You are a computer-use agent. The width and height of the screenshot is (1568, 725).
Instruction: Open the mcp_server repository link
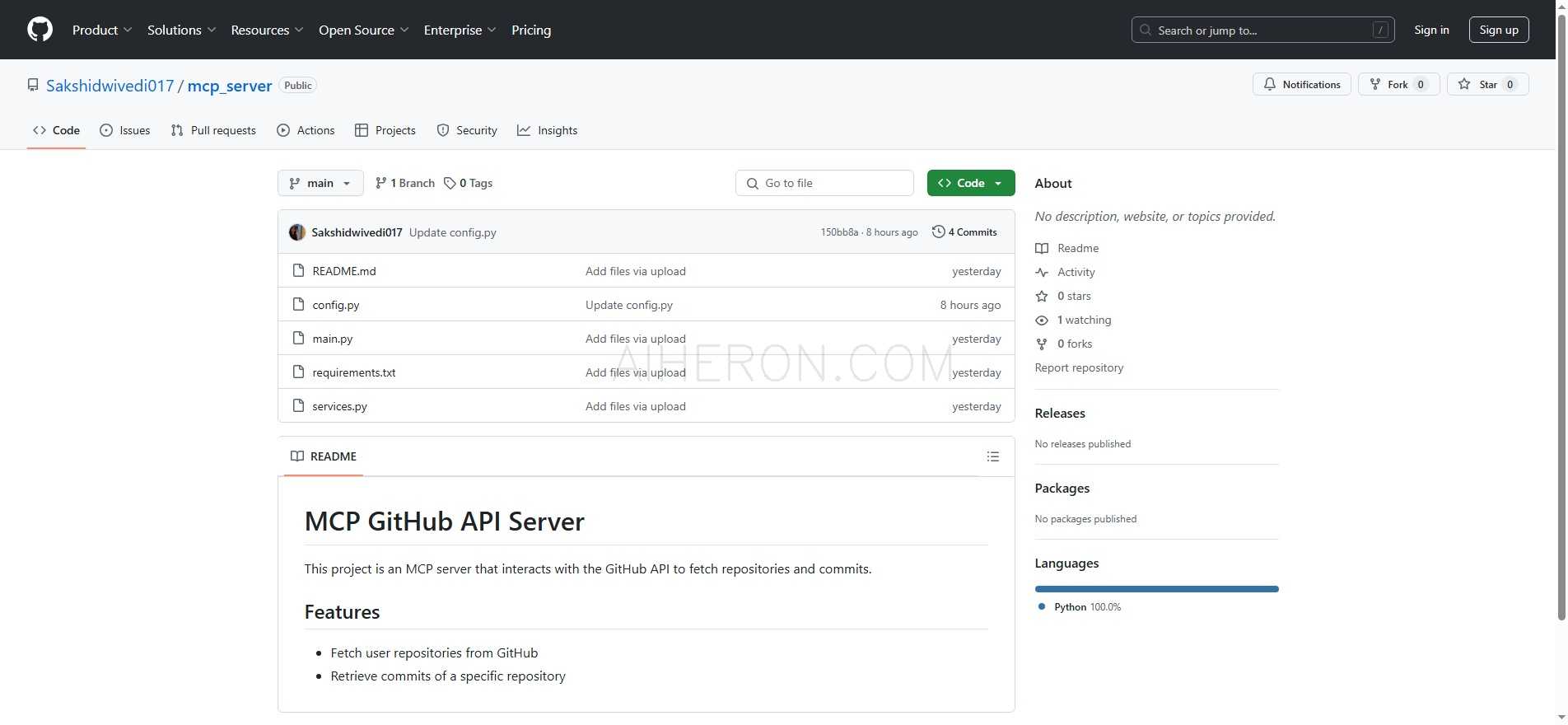230,86
